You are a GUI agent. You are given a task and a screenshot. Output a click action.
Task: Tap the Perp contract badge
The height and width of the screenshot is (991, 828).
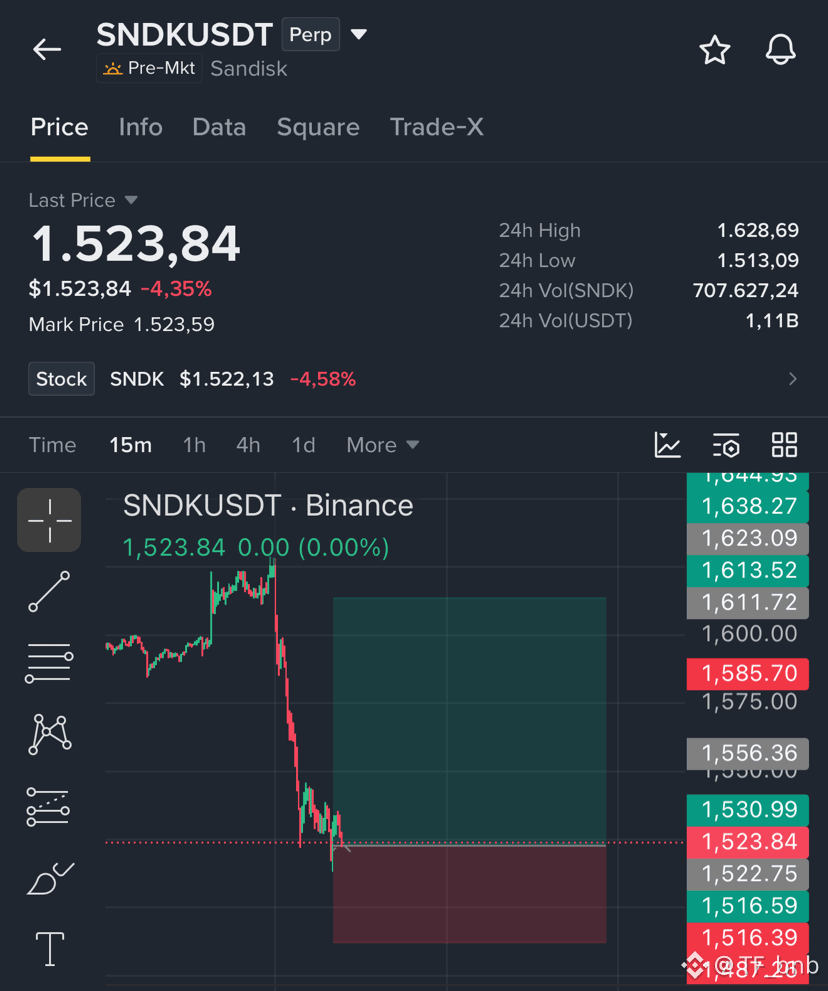[310, 35]
